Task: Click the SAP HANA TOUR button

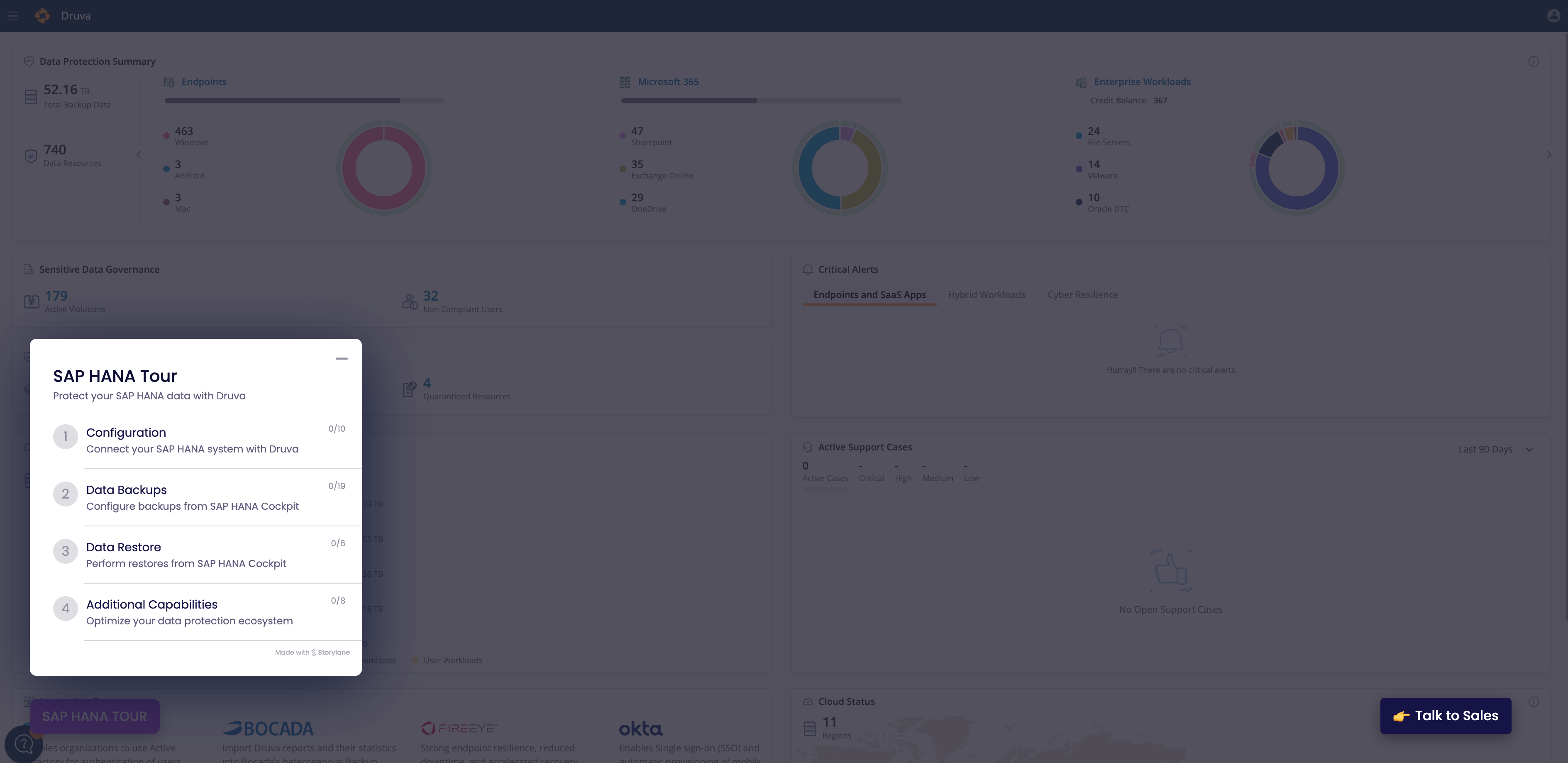Action: (94, 717)
